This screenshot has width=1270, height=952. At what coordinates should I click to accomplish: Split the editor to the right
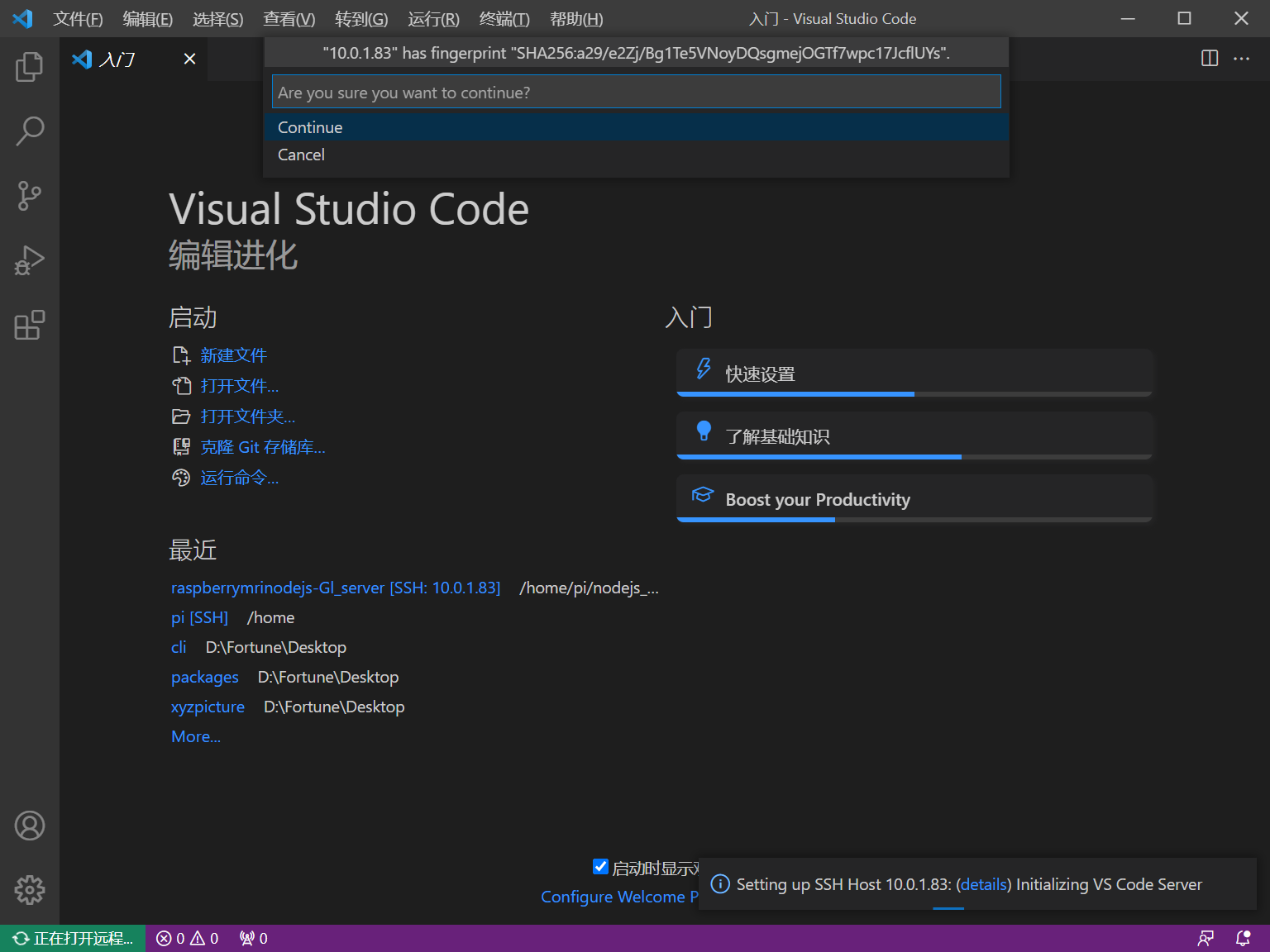(1210, 58)
